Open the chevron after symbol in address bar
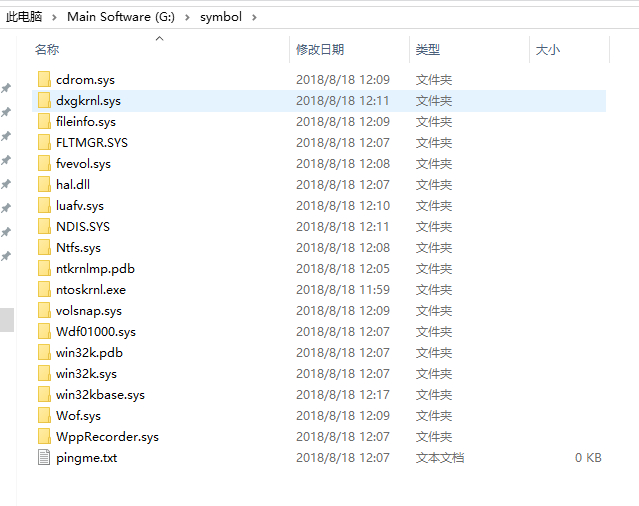 pyautogui.click(x=253, y=17)
